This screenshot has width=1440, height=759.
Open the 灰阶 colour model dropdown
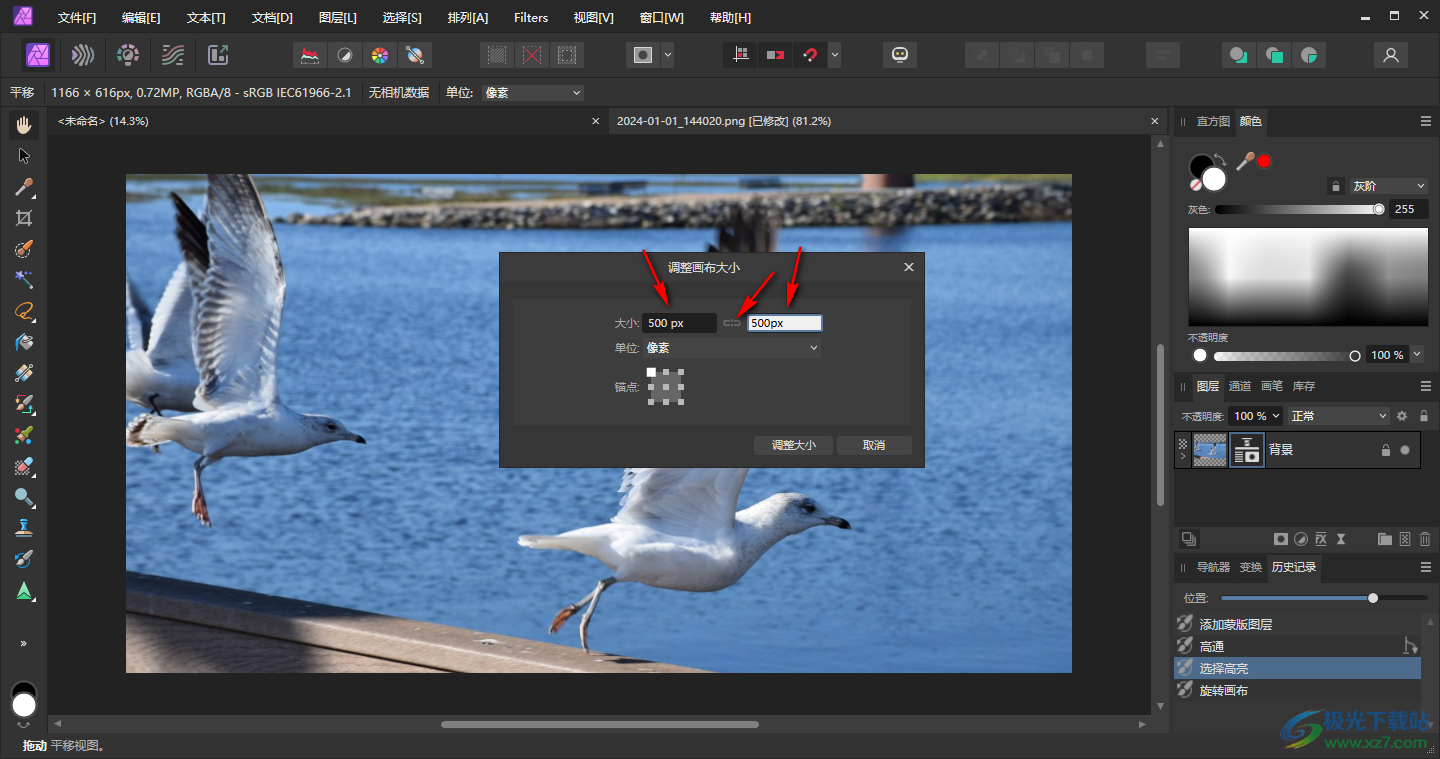(1389, 186)
